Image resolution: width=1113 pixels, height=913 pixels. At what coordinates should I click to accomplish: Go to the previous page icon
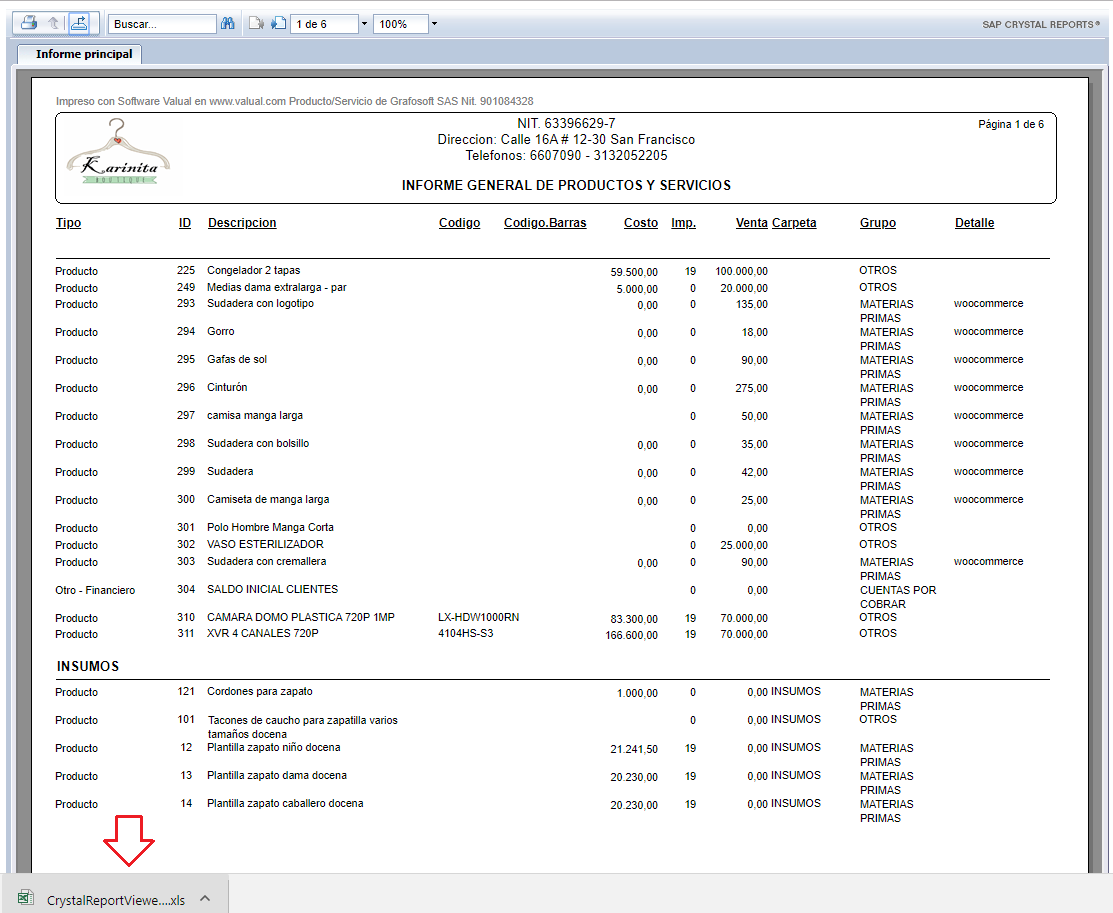[x=255, y=23]
